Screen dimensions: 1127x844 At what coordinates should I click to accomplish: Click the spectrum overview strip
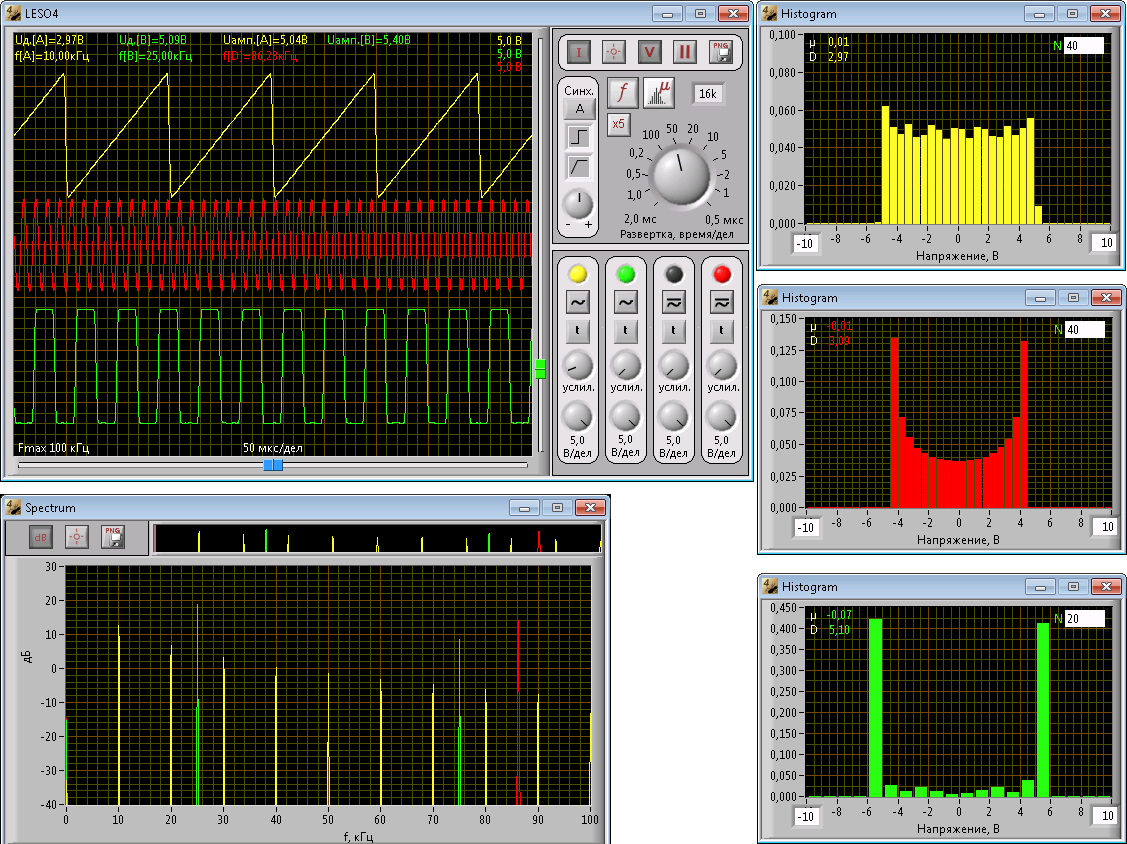[x=378, y=538]
